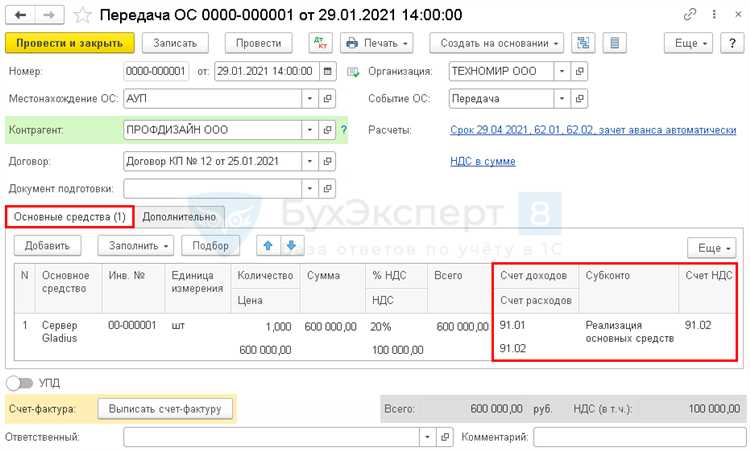Switch to Основные средства (1) tab
The width and height of the screenshot is (750, 451).
coord(70,217)
